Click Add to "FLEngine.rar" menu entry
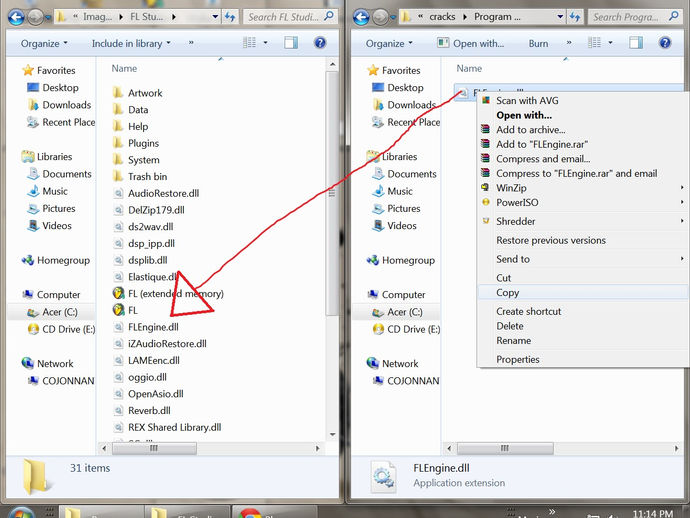This screenshot has width=690, height=518. [542, 144]
